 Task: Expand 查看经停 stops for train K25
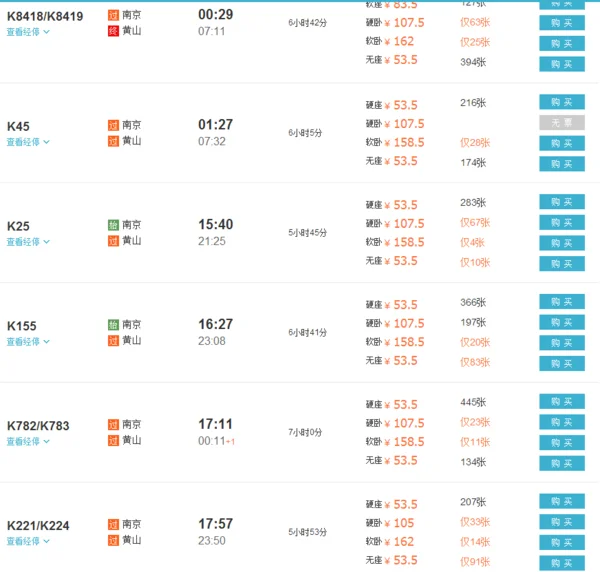tap(28, 242)
